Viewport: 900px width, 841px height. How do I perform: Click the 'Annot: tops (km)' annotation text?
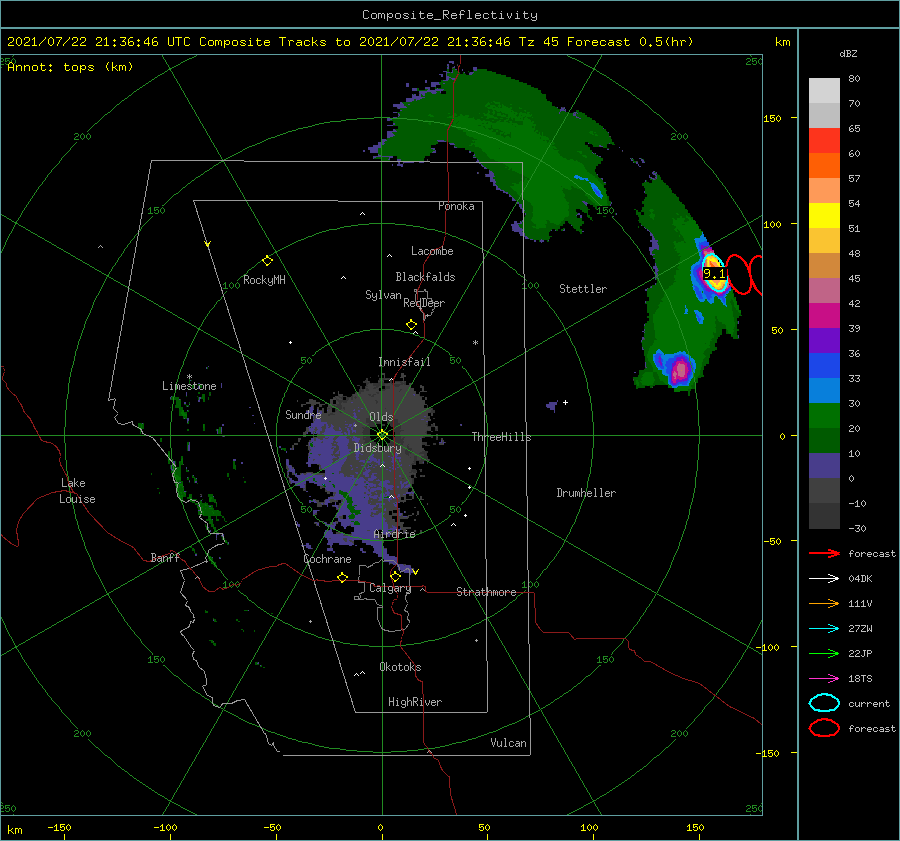tap(70, 67)
